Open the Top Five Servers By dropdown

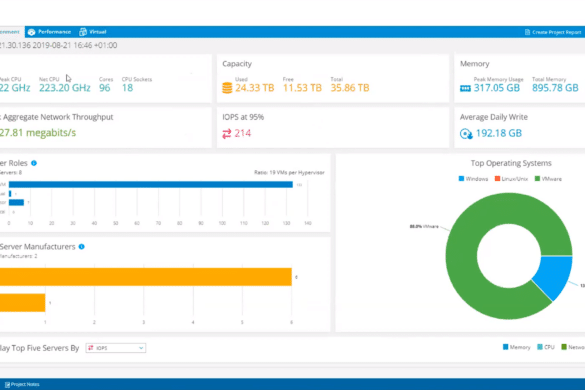pos(116,348)
